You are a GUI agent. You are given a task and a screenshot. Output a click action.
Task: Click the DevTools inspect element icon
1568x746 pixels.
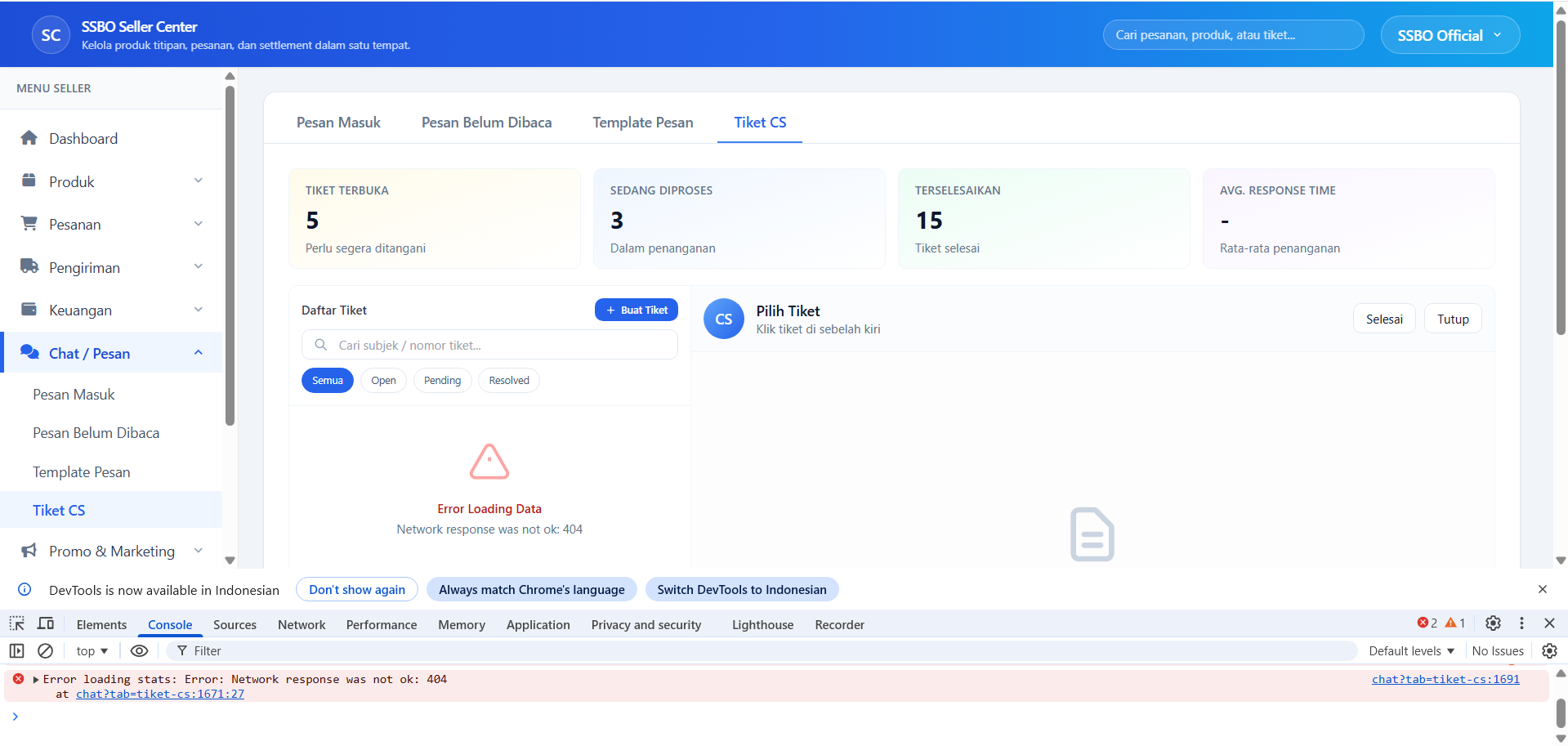coord(17,623)
